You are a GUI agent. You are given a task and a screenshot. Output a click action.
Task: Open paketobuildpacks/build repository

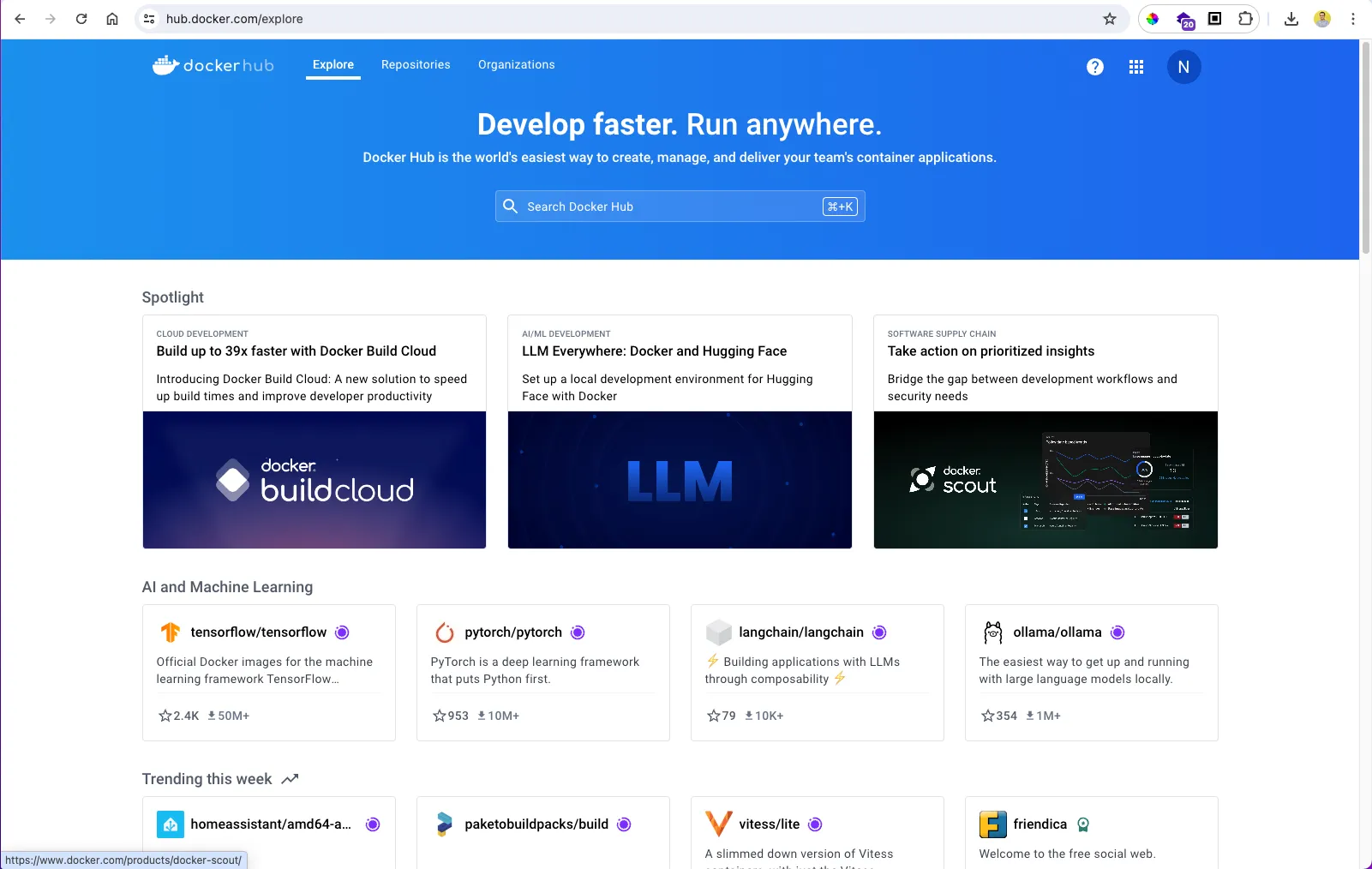click(536, 824)
